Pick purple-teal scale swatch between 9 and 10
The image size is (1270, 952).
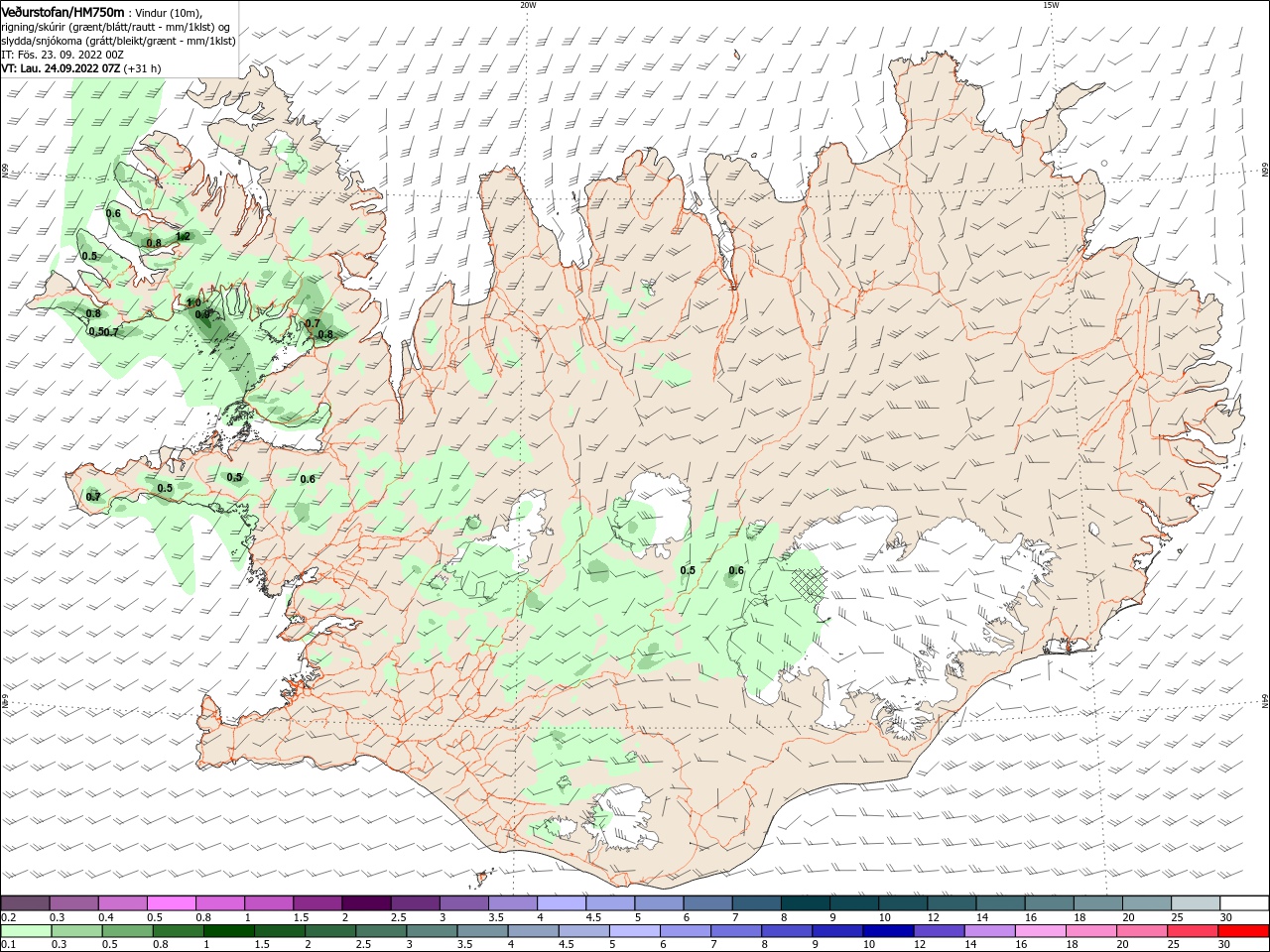tap(854, 902)
